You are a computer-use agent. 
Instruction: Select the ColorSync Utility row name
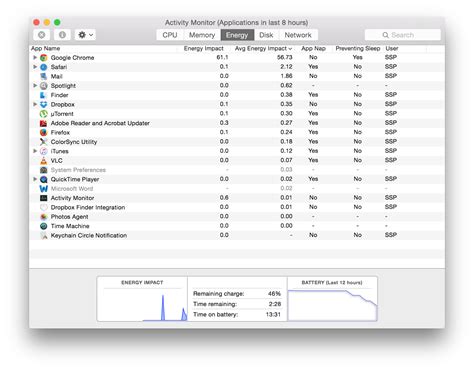74,142
